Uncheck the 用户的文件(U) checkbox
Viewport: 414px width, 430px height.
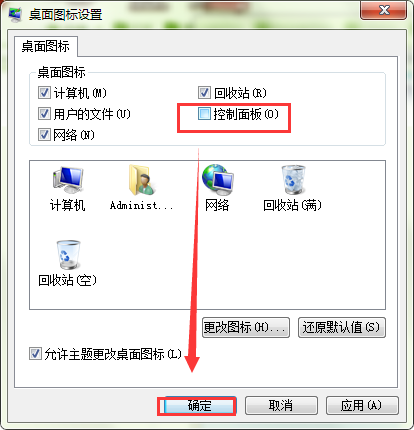click(x=44, y=114)
